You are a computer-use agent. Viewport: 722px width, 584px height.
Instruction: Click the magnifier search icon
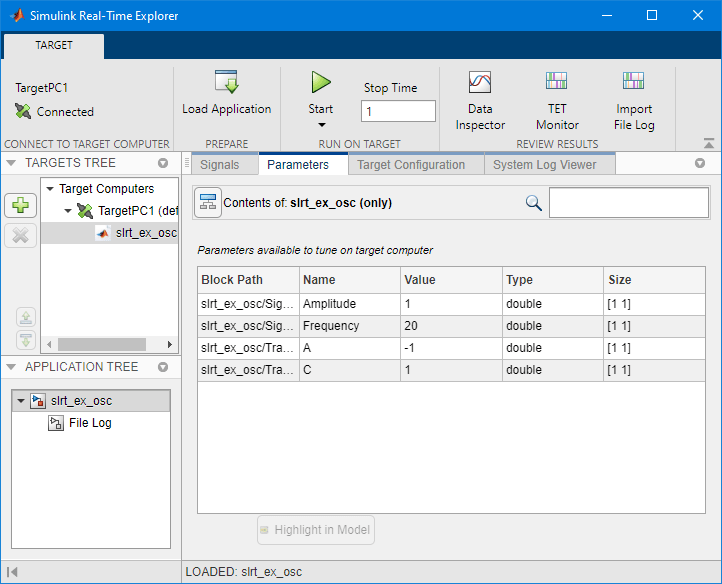coord(533,203)
